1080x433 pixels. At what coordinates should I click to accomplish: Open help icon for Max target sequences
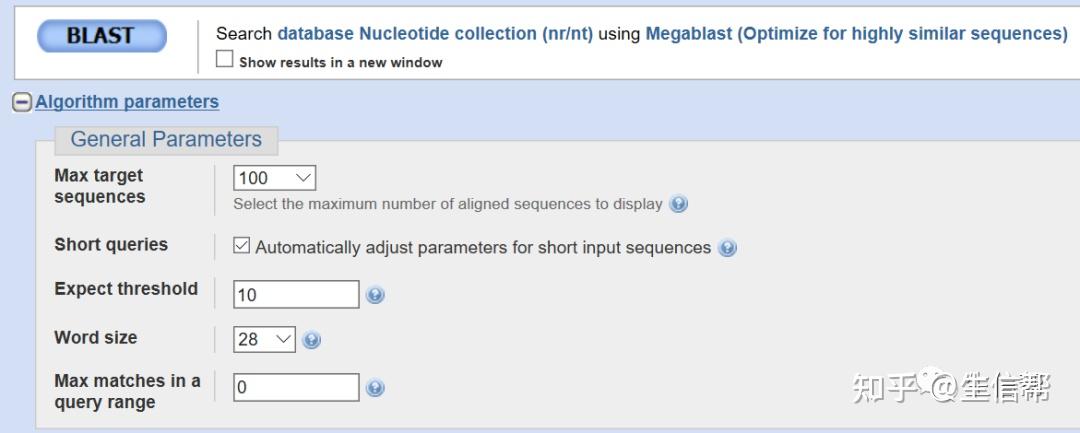679,204
